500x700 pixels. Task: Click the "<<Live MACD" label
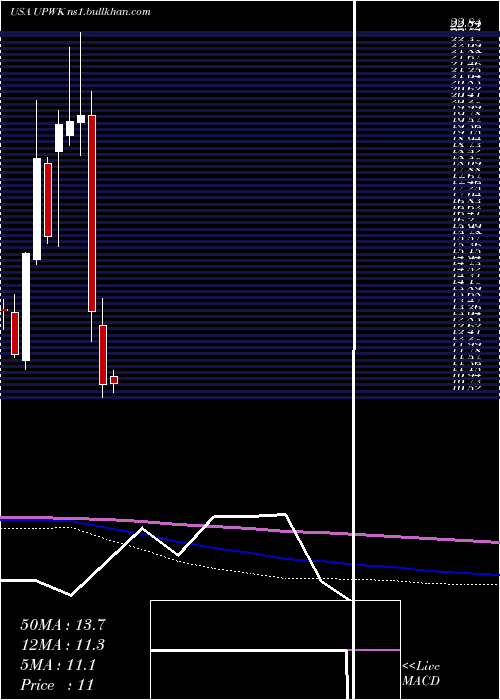[x=421, y=674]
